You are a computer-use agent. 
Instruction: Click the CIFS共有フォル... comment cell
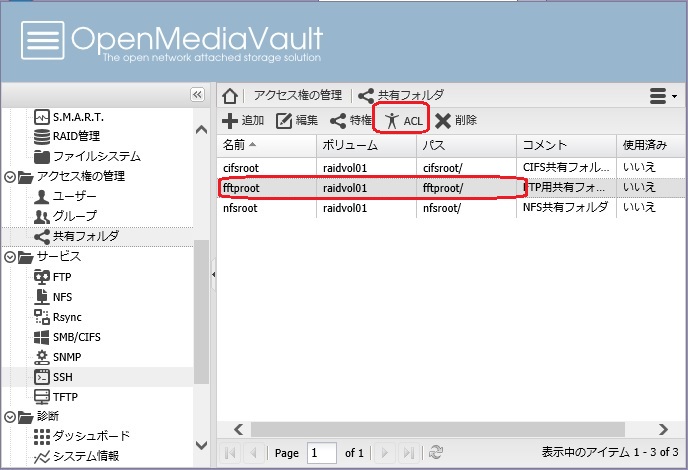pos(566,168)
